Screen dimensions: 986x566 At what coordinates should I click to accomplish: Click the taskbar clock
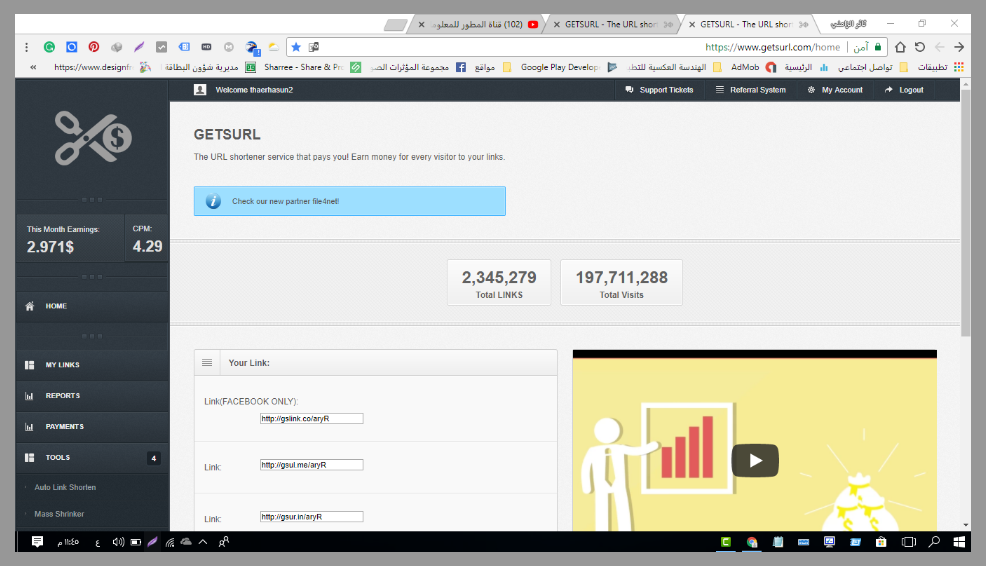tap(68, 542)
